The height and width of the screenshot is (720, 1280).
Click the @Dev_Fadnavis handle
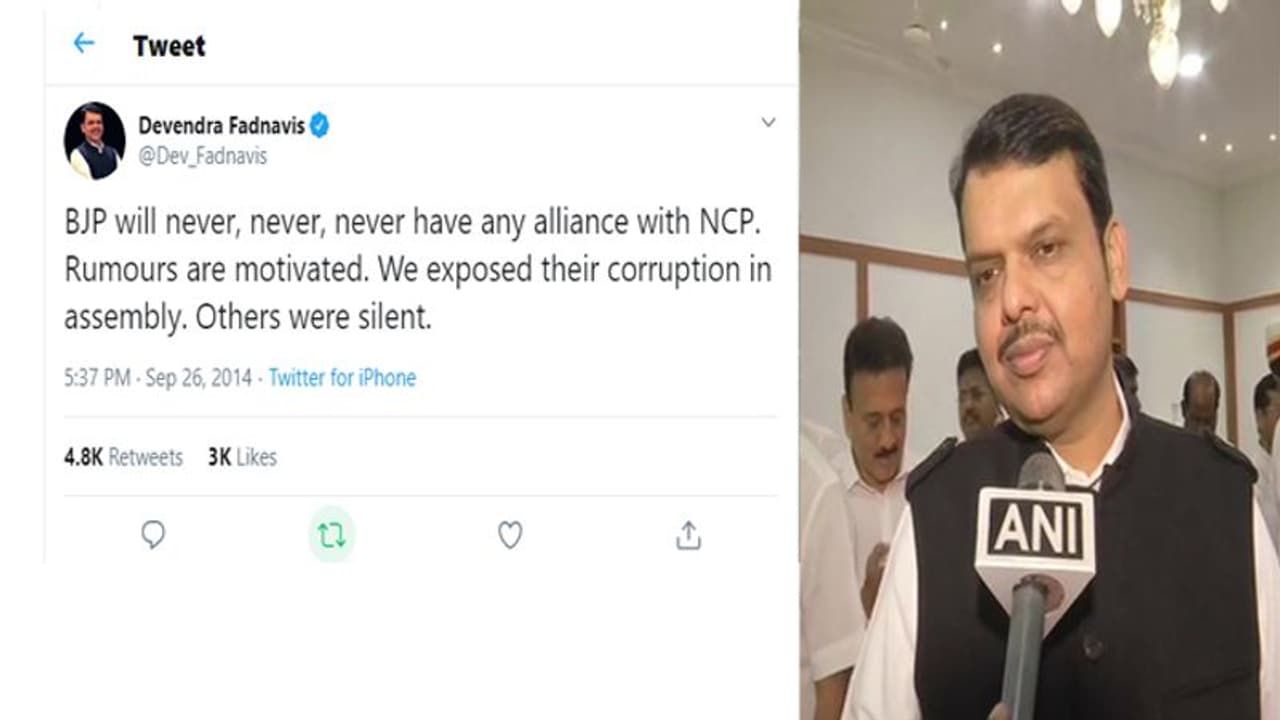tap(203, 157)
